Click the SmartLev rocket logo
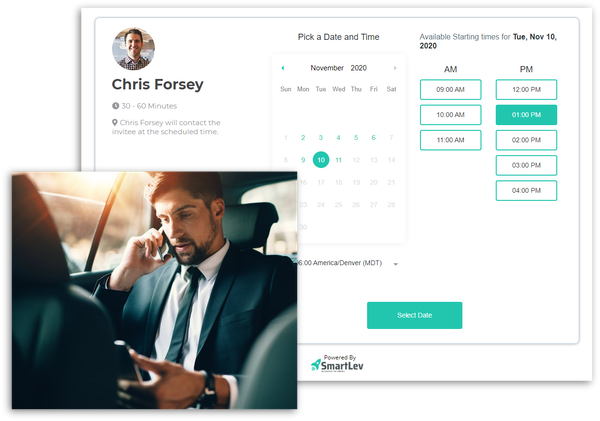Viewport: 600px width, 421px height. 316,364
